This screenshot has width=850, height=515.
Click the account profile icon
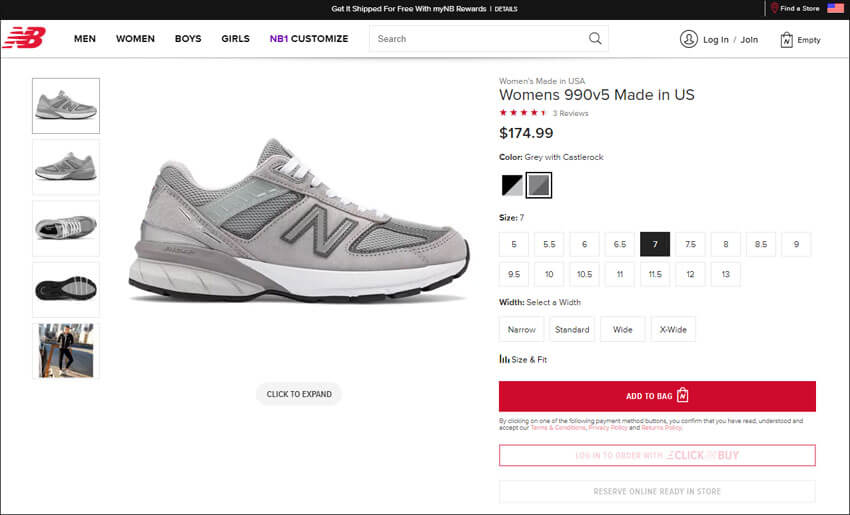pos(688,39)
